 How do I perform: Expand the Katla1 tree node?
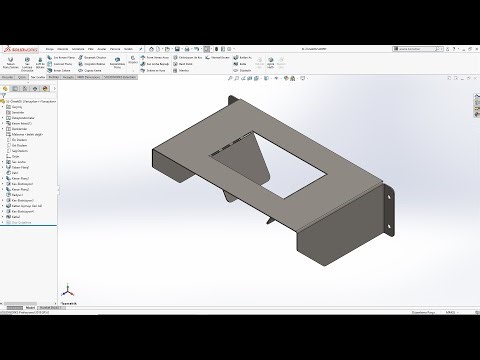tap(3, 217)
